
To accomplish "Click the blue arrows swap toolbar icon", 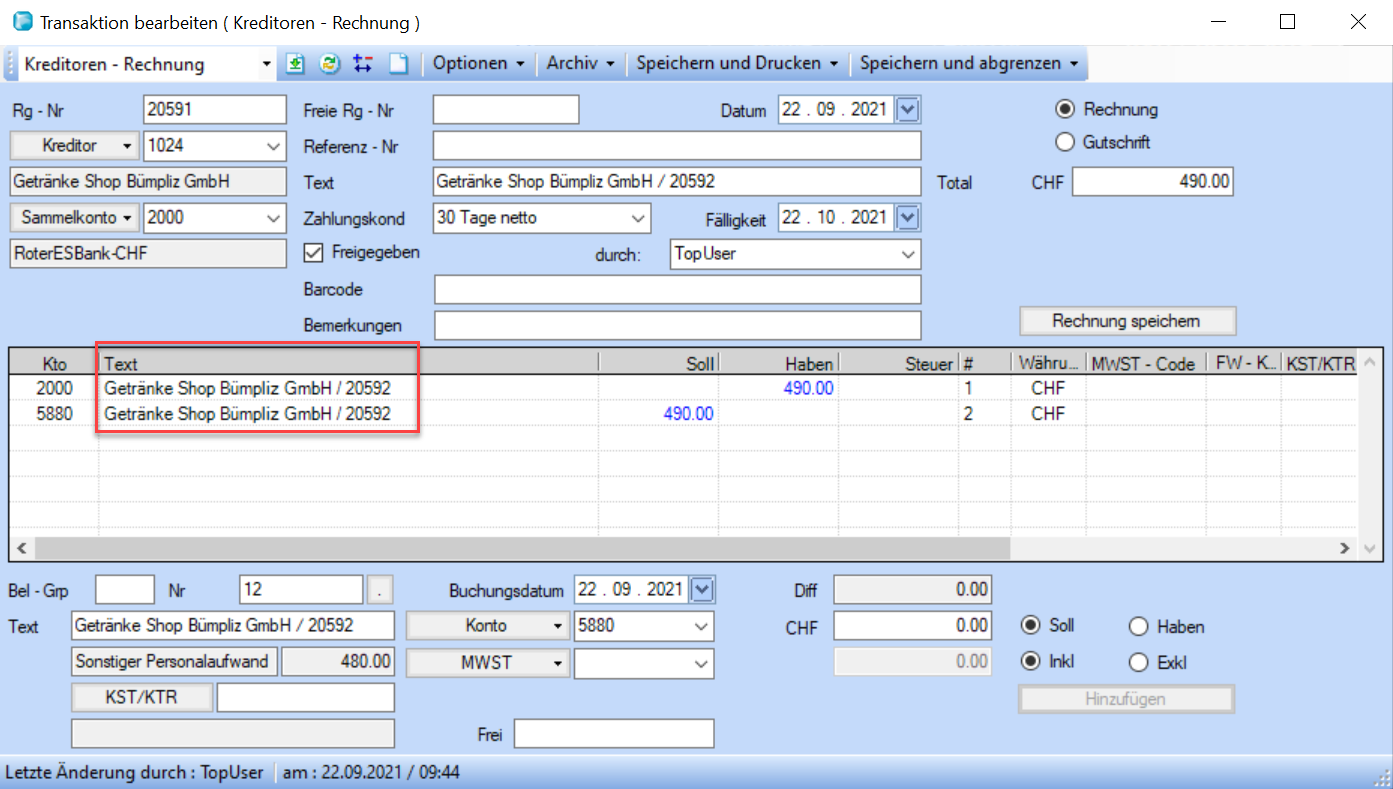I will click(x=363, y=64).
